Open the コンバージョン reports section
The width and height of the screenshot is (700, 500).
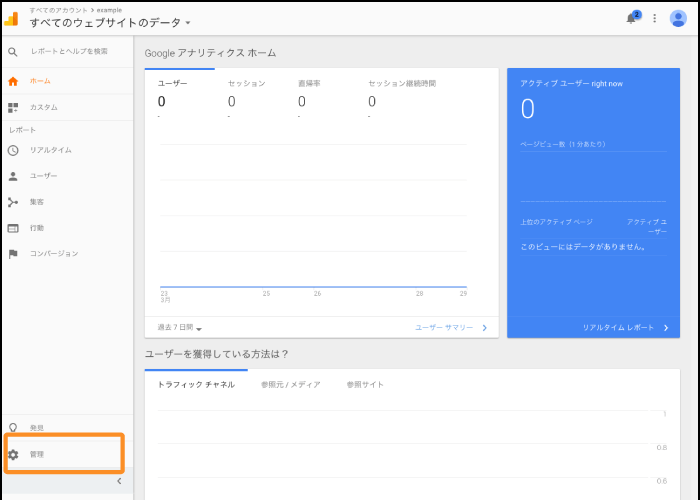pos(67,254)
